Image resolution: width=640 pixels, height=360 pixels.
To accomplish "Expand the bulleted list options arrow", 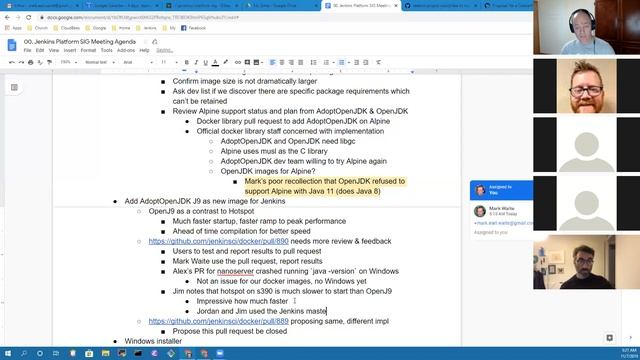I will [x=349, y=62].
